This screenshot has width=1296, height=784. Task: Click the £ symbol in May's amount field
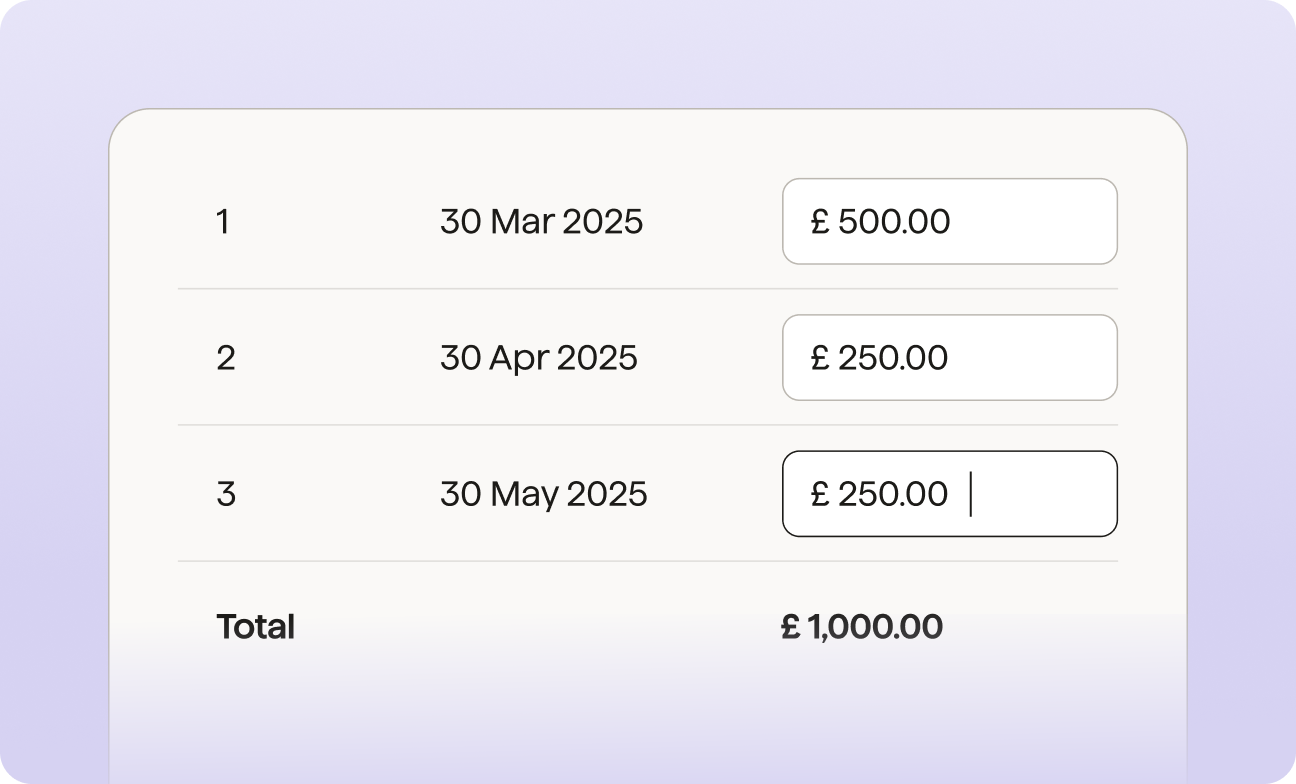click(x=821, y=494)
